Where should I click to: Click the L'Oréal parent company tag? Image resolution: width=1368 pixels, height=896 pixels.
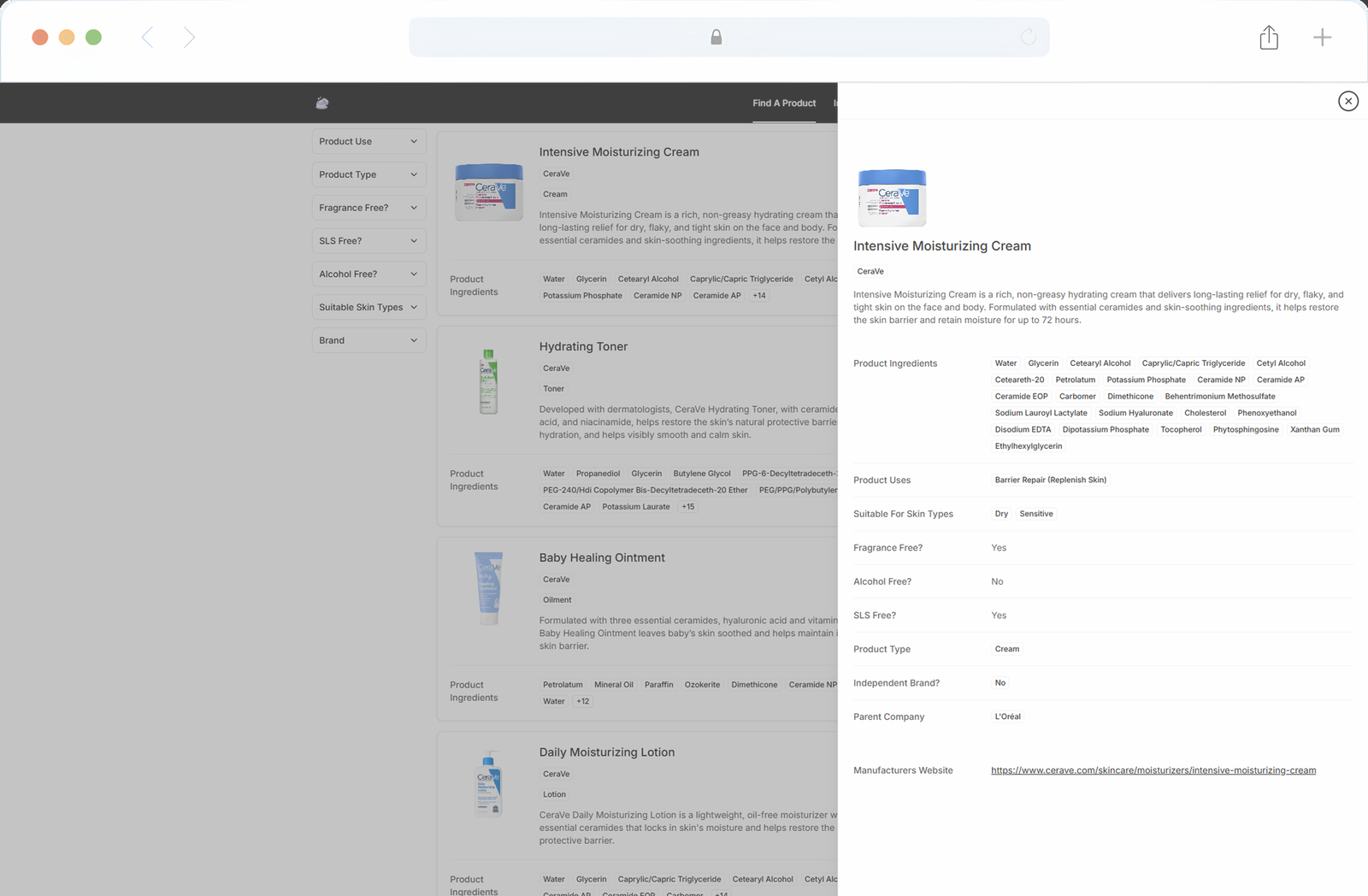(x=1008, y=717)
